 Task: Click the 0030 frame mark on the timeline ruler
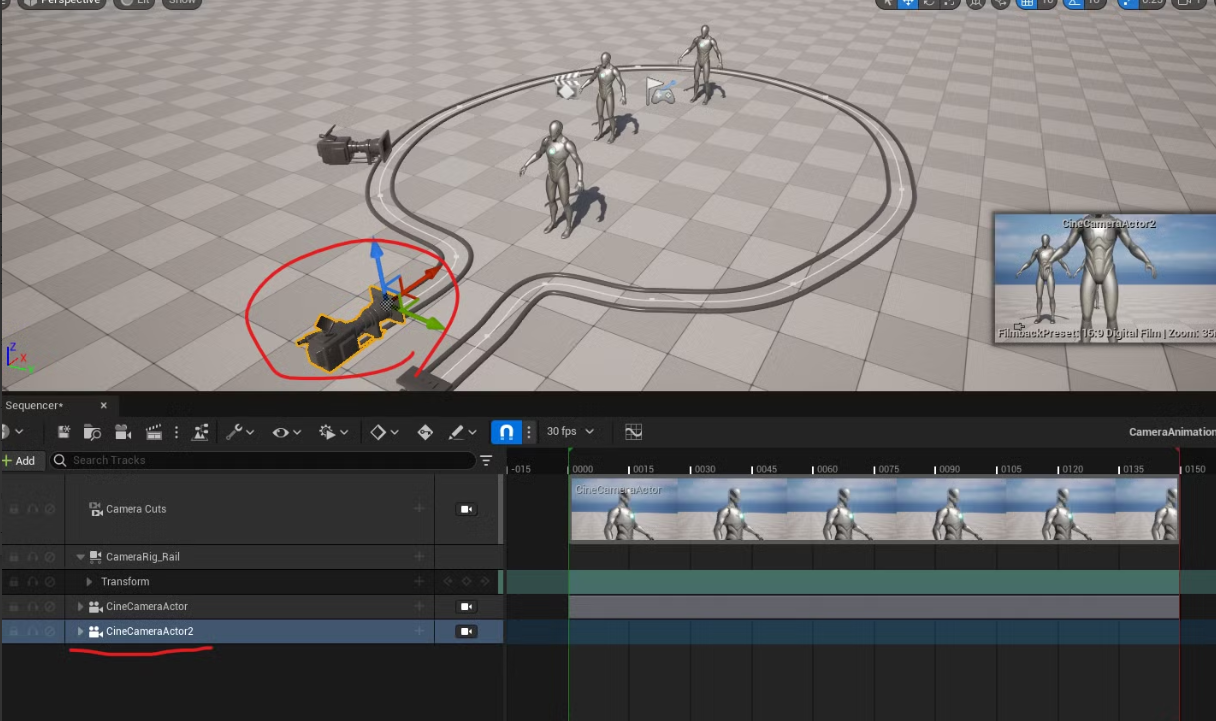point(705,469)
